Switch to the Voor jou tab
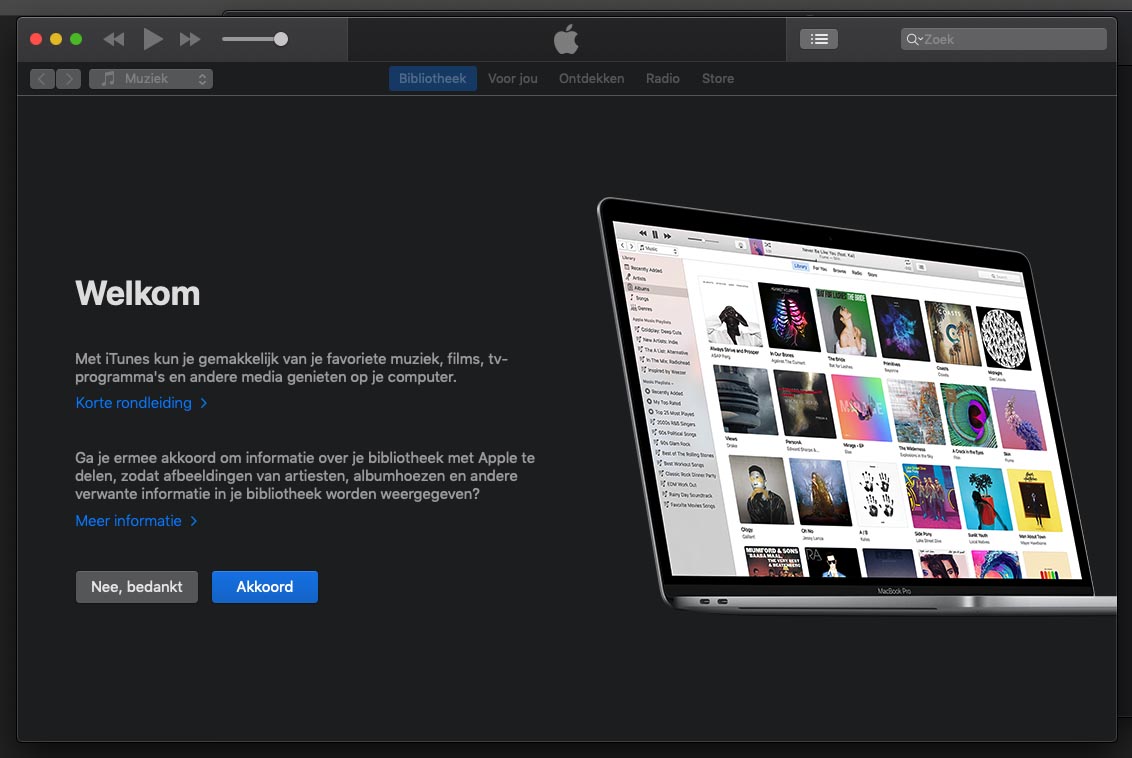 (513, 79)
